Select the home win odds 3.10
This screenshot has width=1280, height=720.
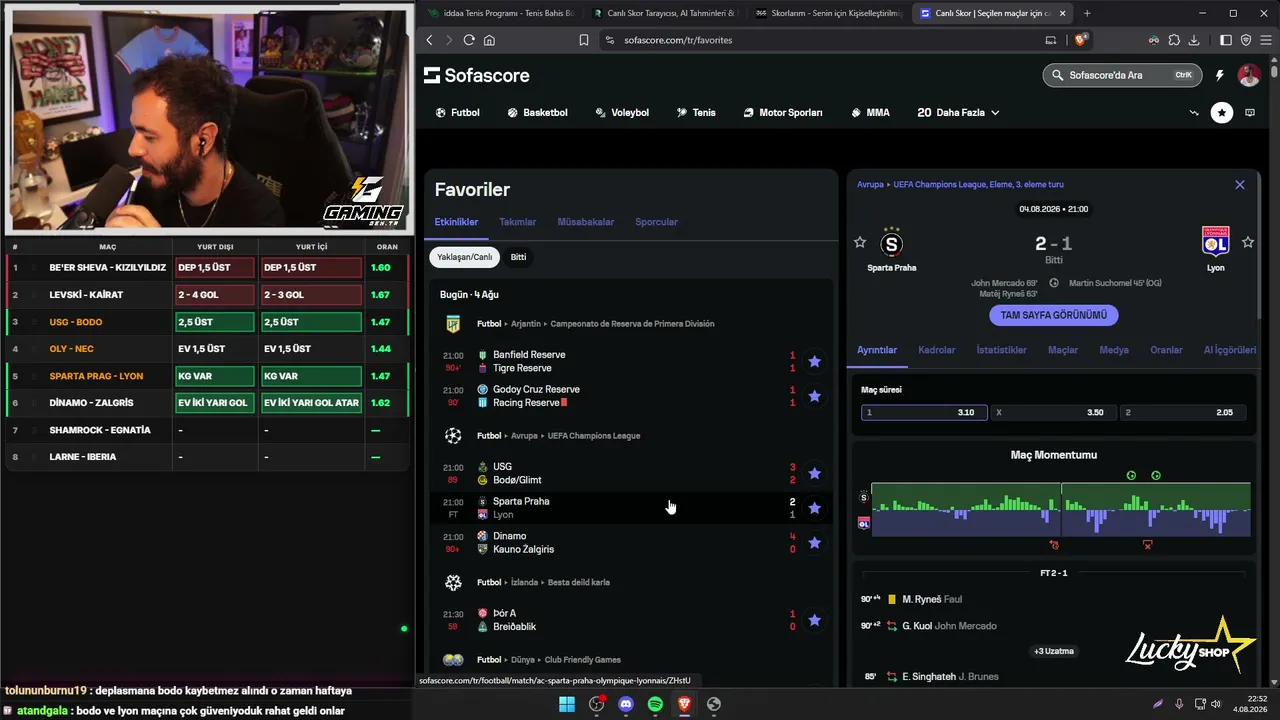pos(924,412)
